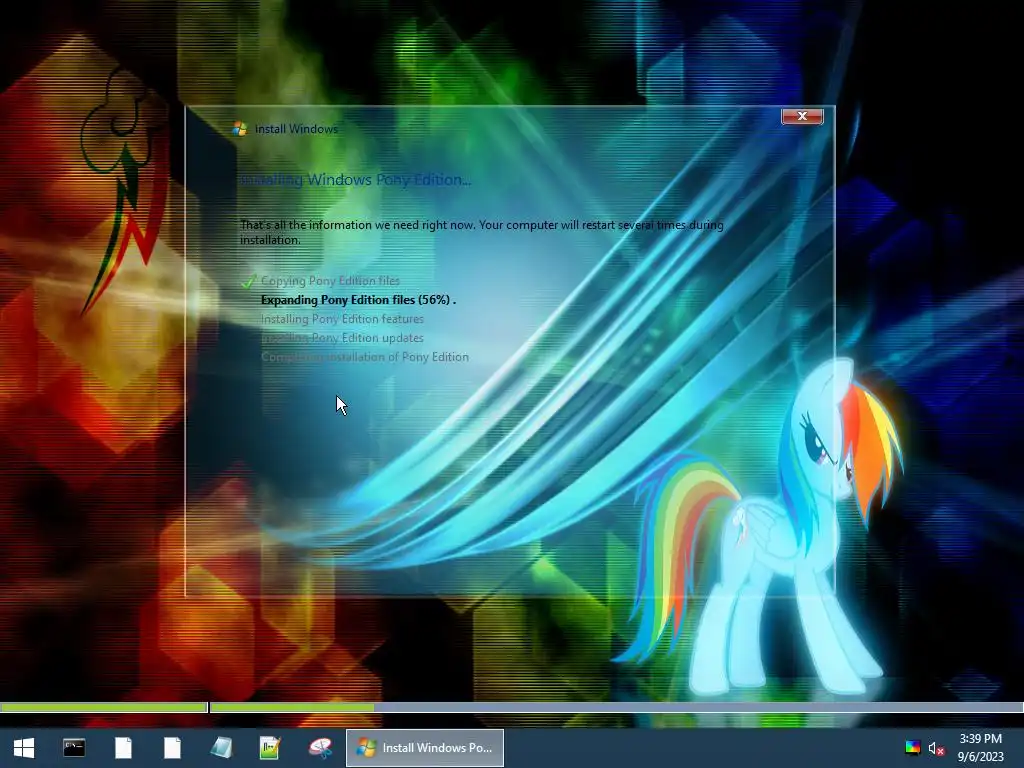1024x768 pixels.
Task: Select Expanding Pony Edition files (56%) step
Action: (358, 300)
